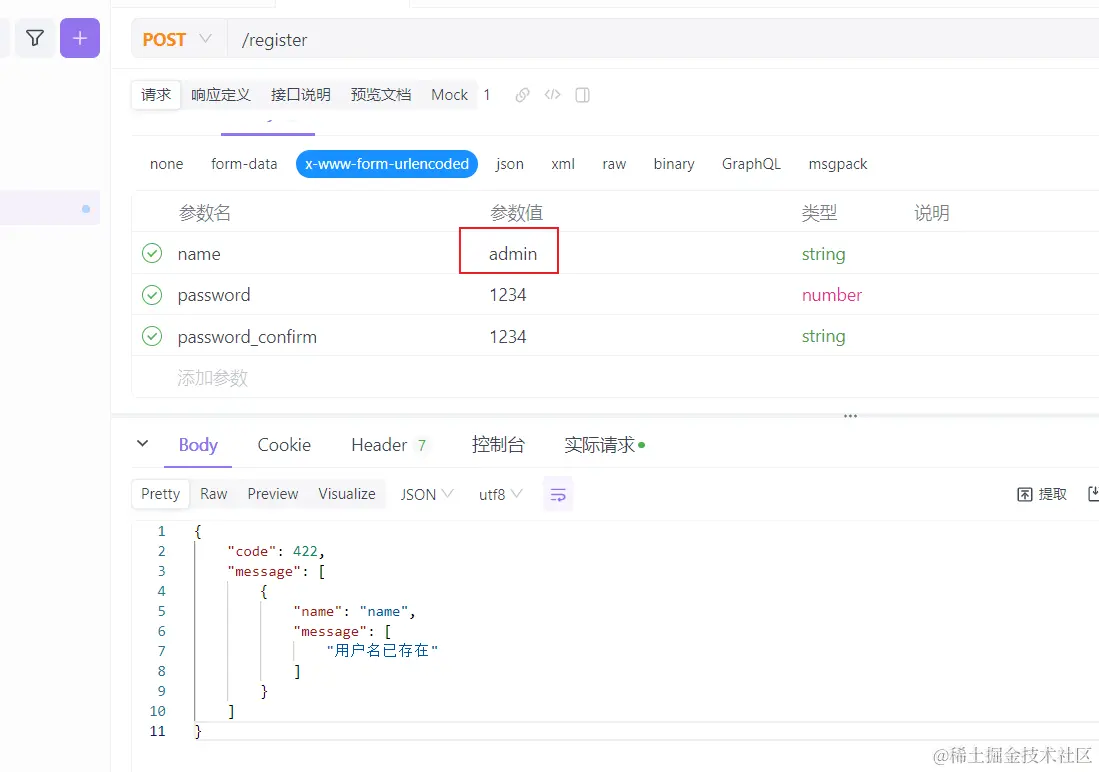Click the 提取 extract button
Viewport: 1099px width, 772px height.
1042,494
